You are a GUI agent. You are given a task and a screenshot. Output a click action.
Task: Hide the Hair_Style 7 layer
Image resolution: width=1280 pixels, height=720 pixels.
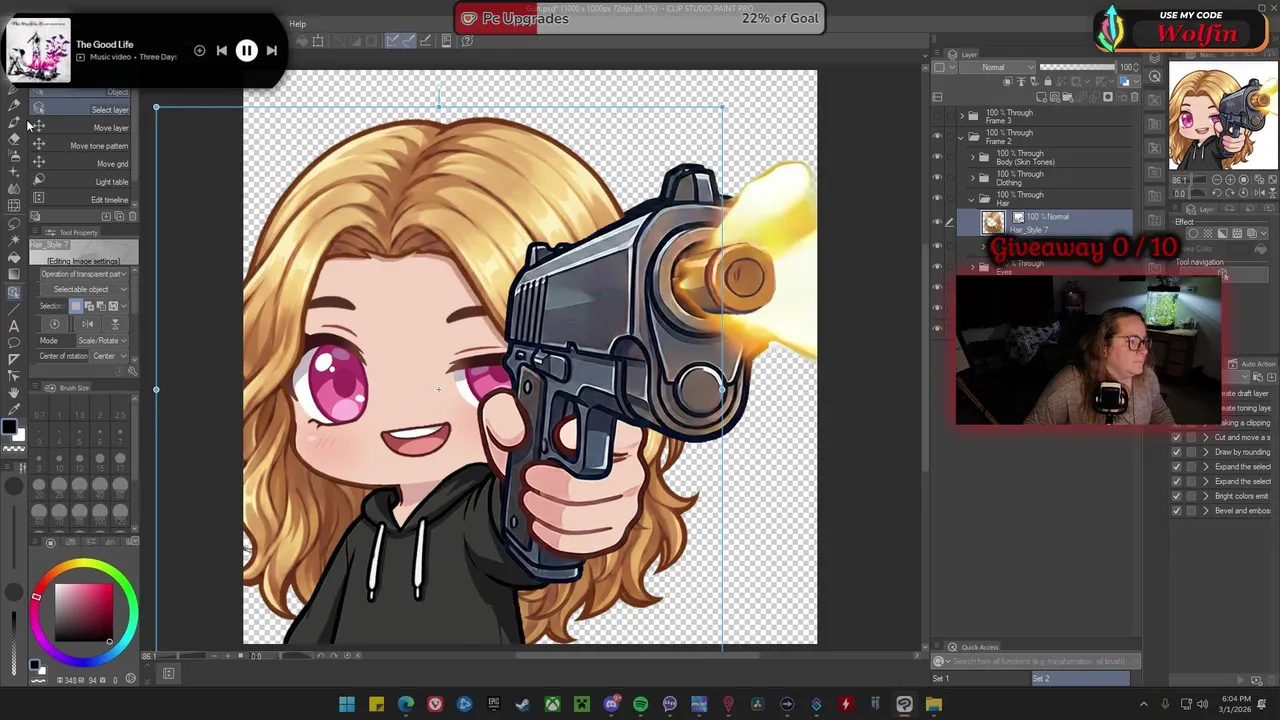click(x=937, y=222)
